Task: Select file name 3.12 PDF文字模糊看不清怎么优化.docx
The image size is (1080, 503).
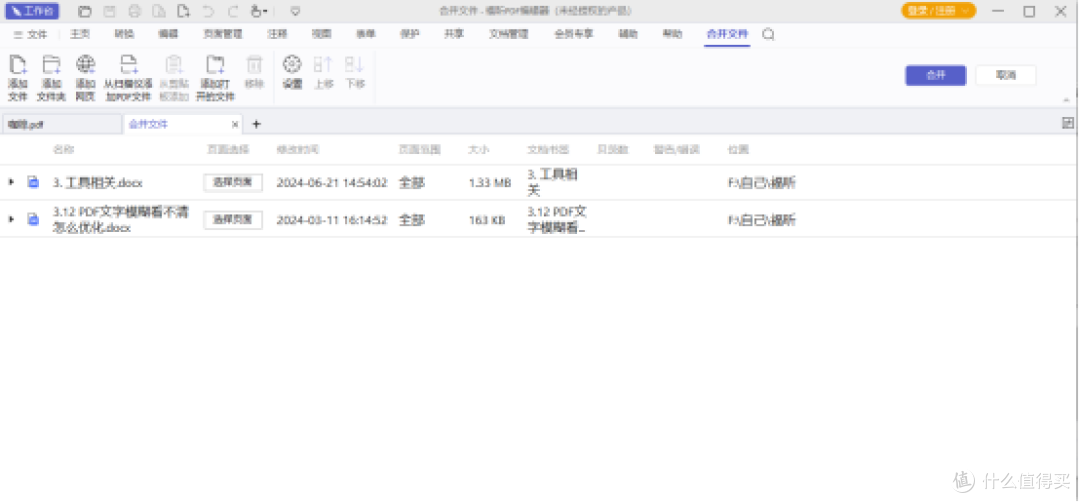Action: pyautogui.click(x=121, y=219)
